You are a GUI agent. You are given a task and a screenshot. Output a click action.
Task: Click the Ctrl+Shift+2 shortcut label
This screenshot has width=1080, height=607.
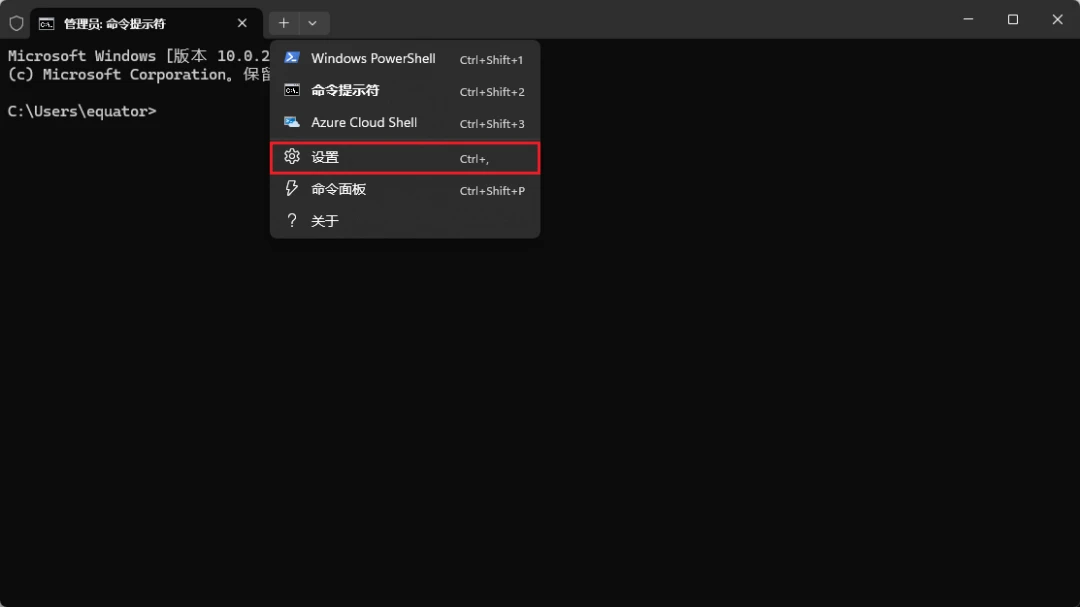point(492,92)
